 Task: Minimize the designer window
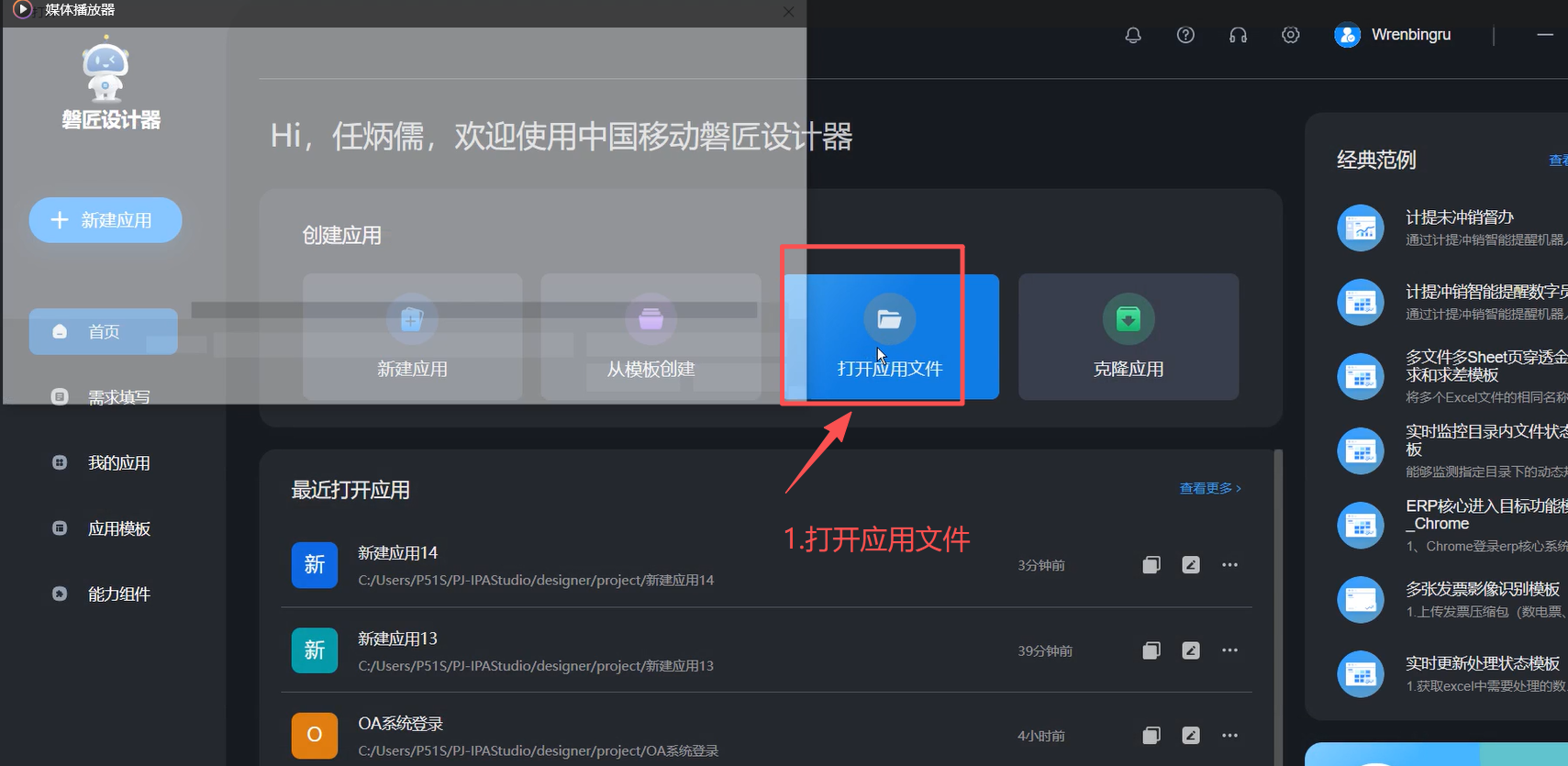[1545, 35]
